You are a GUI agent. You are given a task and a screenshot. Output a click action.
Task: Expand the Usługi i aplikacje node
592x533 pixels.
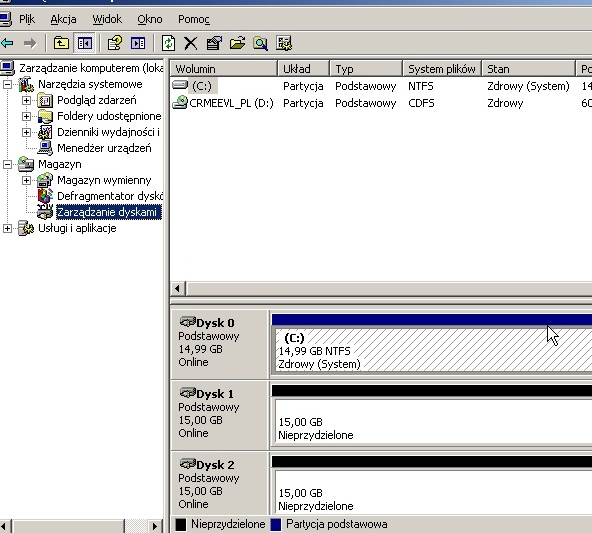coord(7,228)
